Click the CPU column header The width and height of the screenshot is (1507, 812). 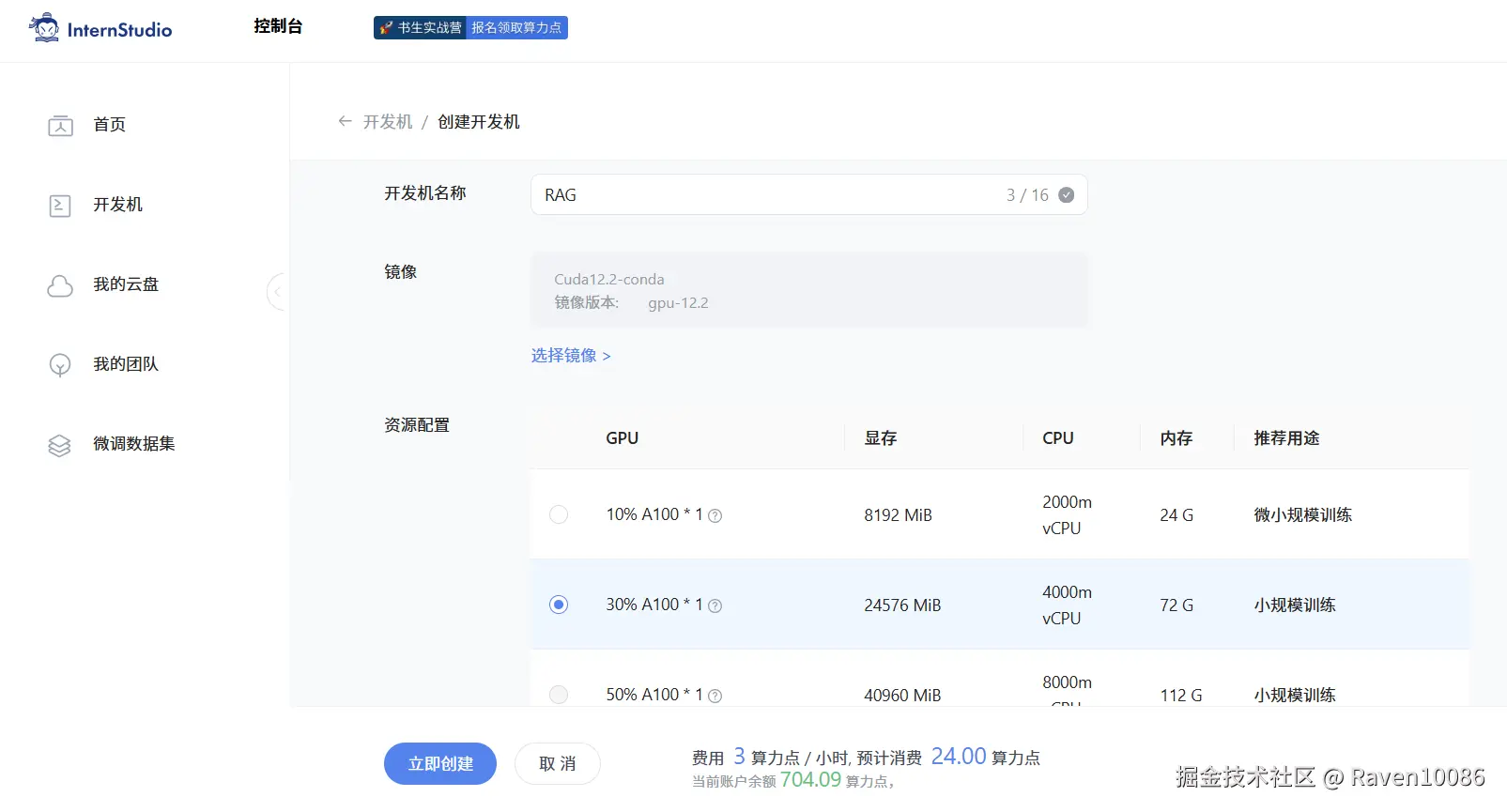(1058, 438)
